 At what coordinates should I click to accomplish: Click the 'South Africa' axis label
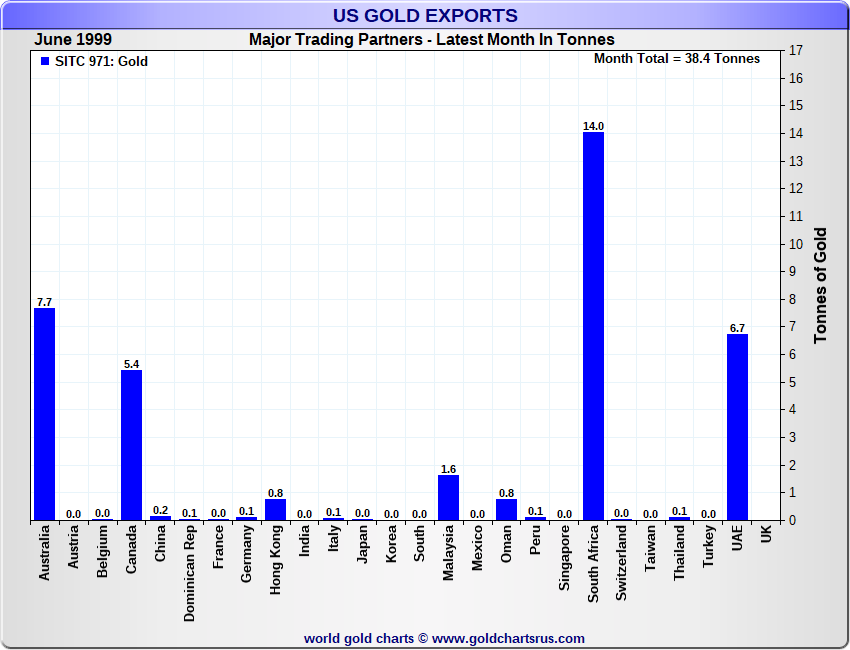593,564
